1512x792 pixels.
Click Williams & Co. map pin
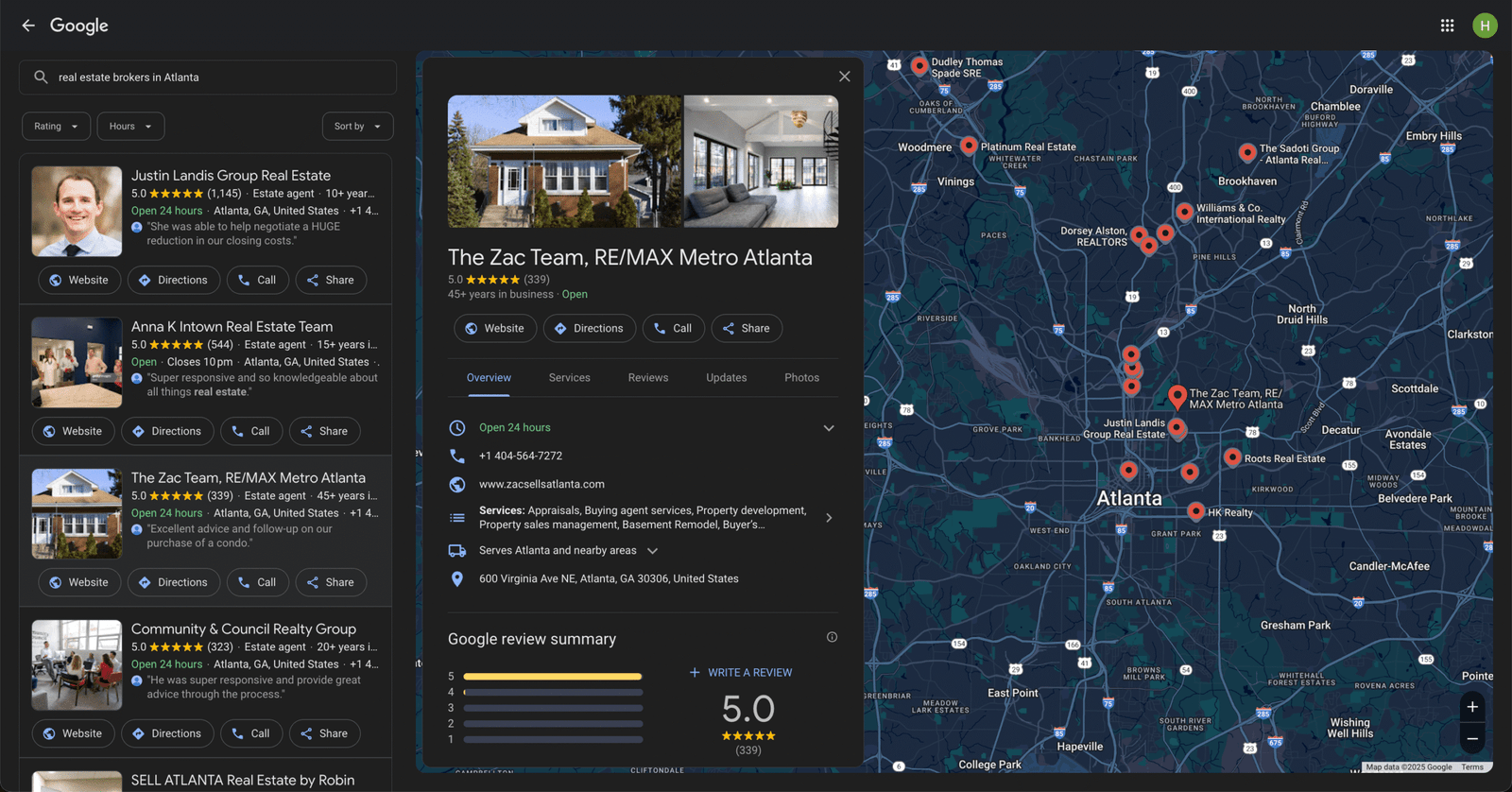tap(1184, 212)
